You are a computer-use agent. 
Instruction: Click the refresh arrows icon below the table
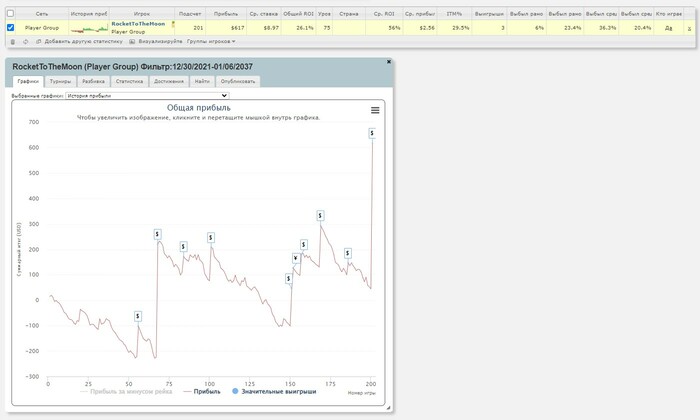[x=25, y=42]
